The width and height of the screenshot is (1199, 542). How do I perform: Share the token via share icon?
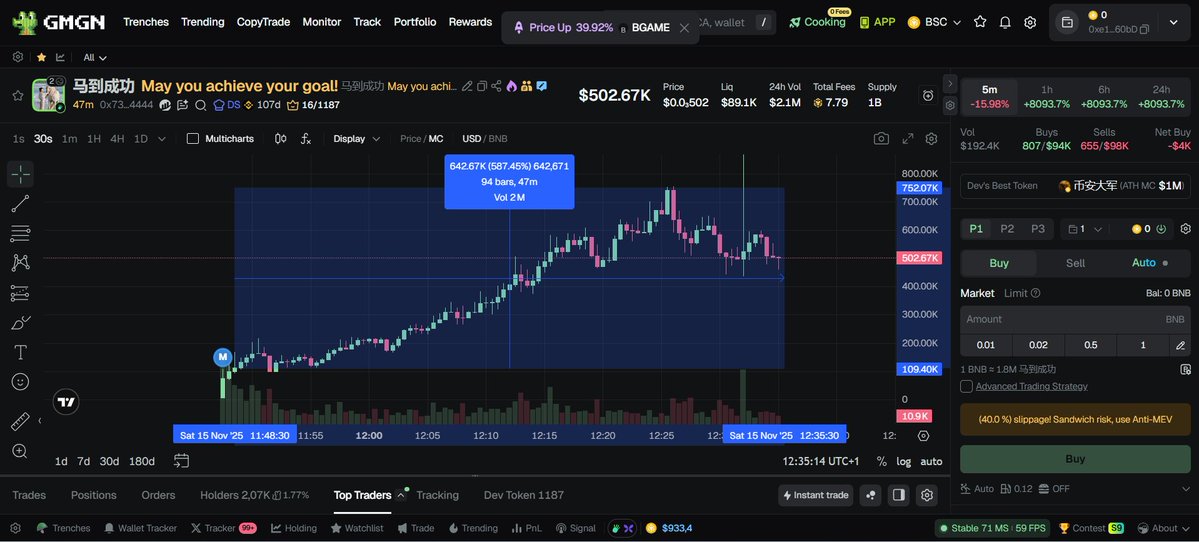[496, 86]
